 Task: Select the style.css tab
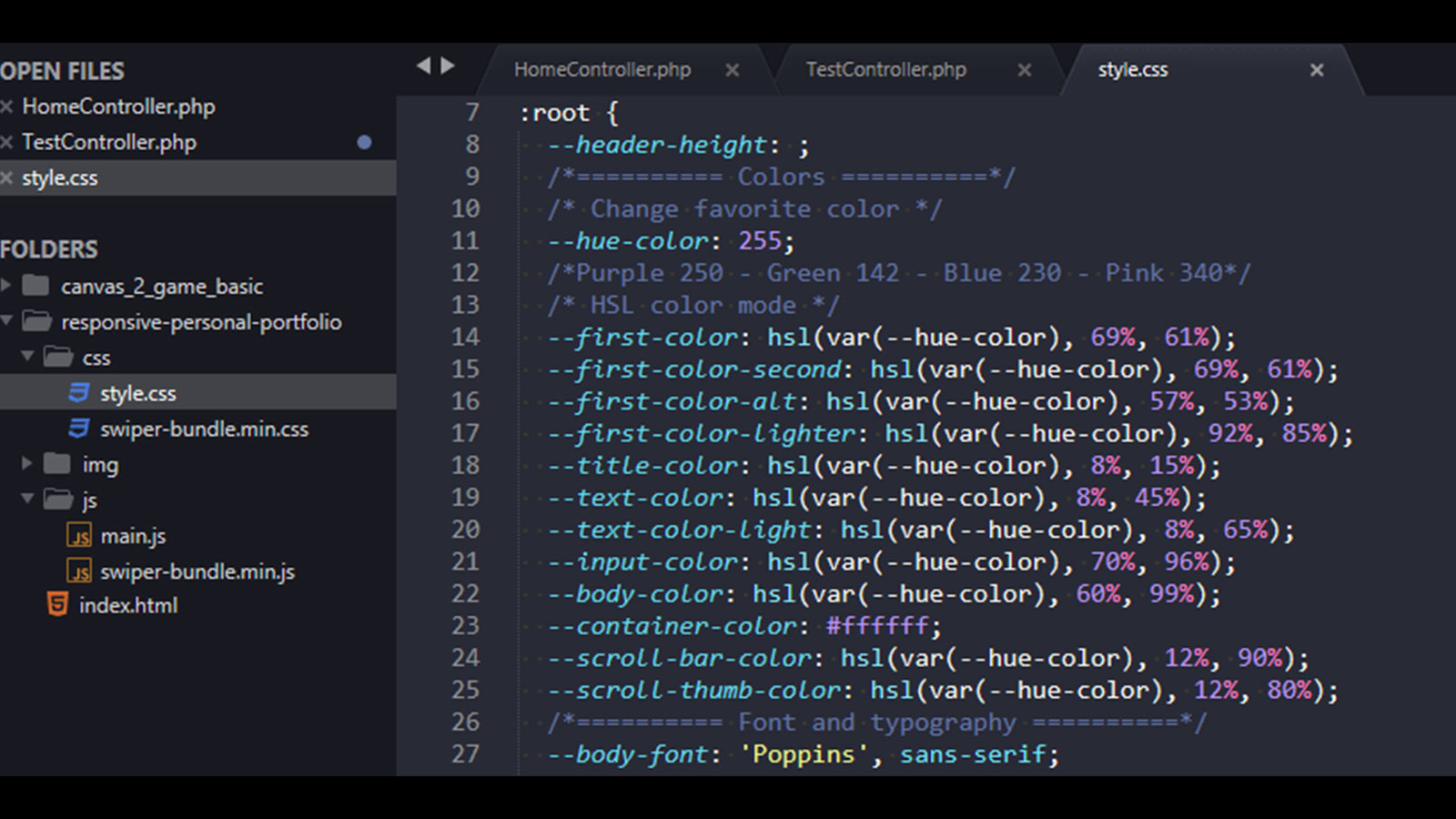click(1133, 70)
